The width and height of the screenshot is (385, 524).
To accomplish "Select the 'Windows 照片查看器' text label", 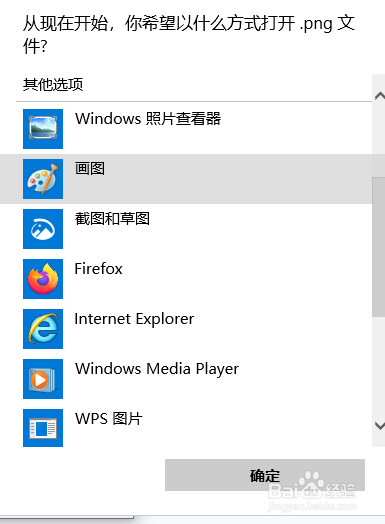I will click(148, 119).
